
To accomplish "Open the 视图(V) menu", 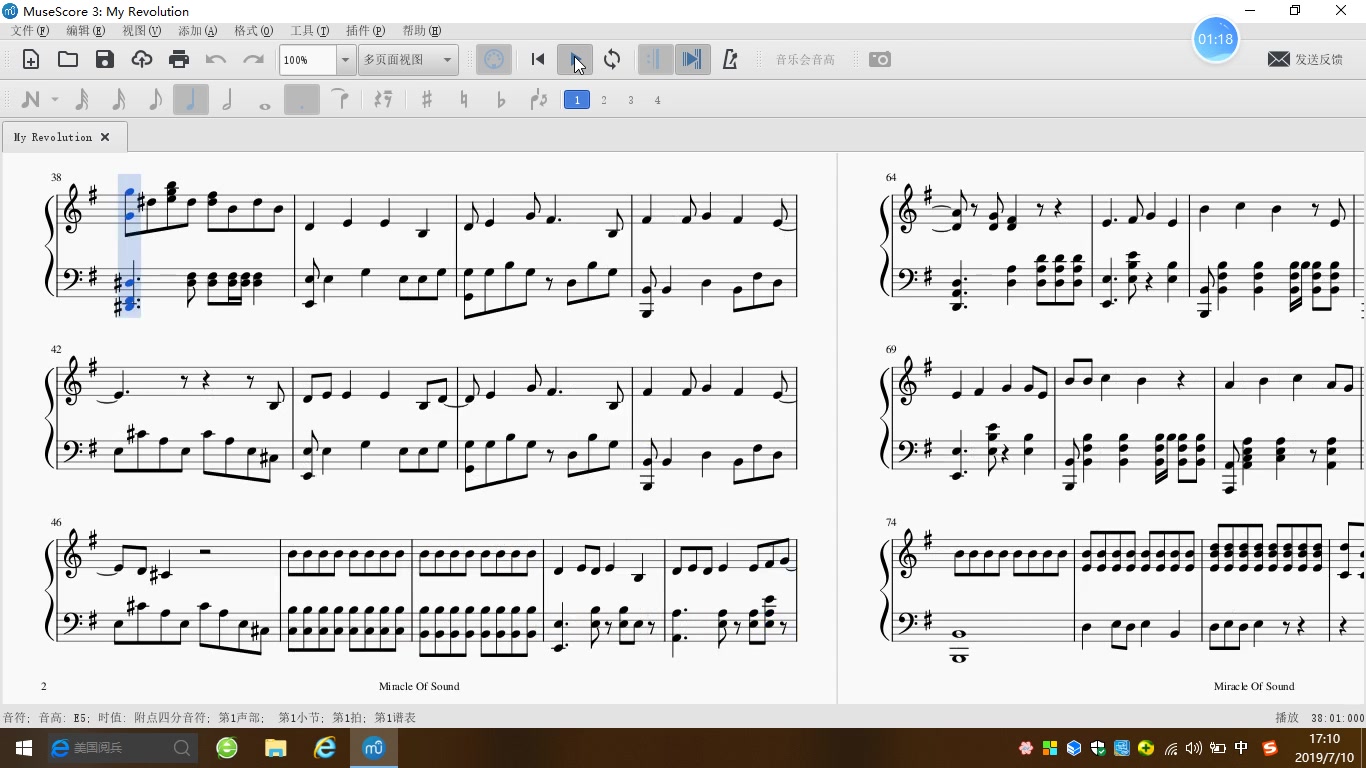I will [x=141, y=31].
